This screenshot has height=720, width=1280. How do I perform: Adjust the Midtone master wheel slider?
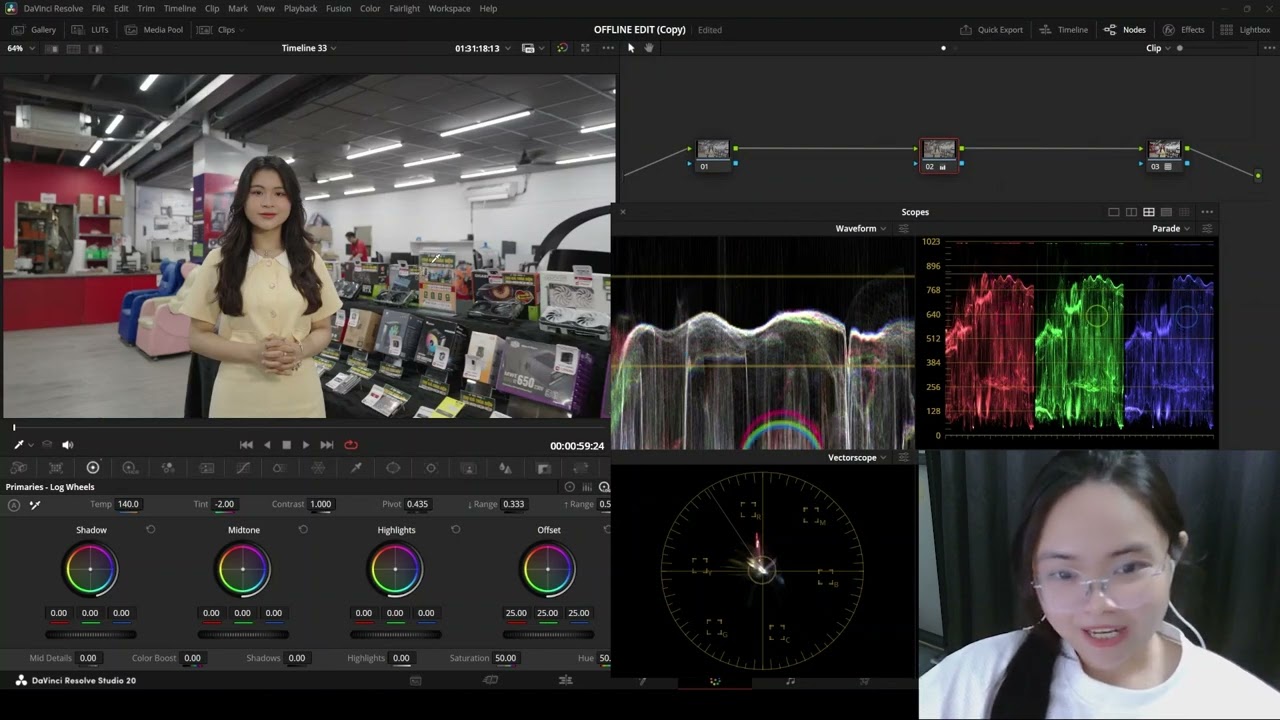tap(243, 634)
